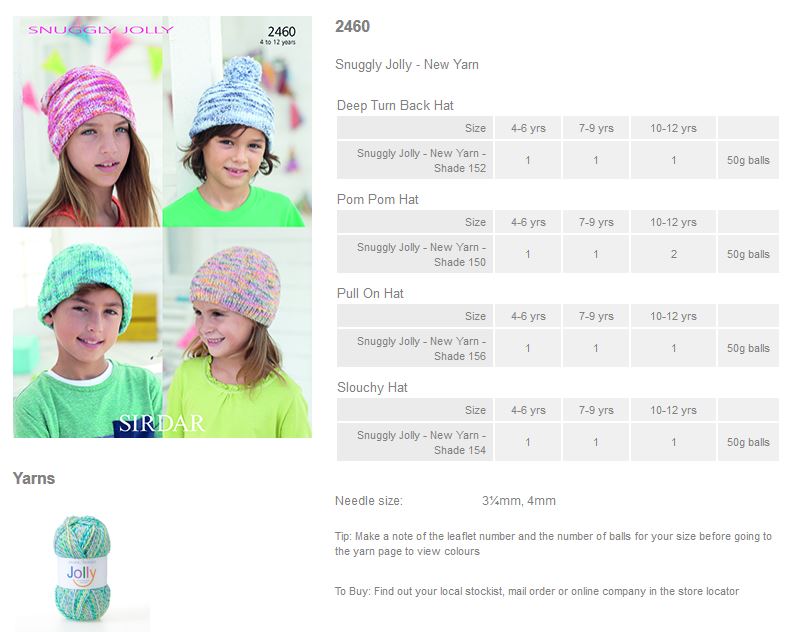Click the Pull On Hat heading

370,293
